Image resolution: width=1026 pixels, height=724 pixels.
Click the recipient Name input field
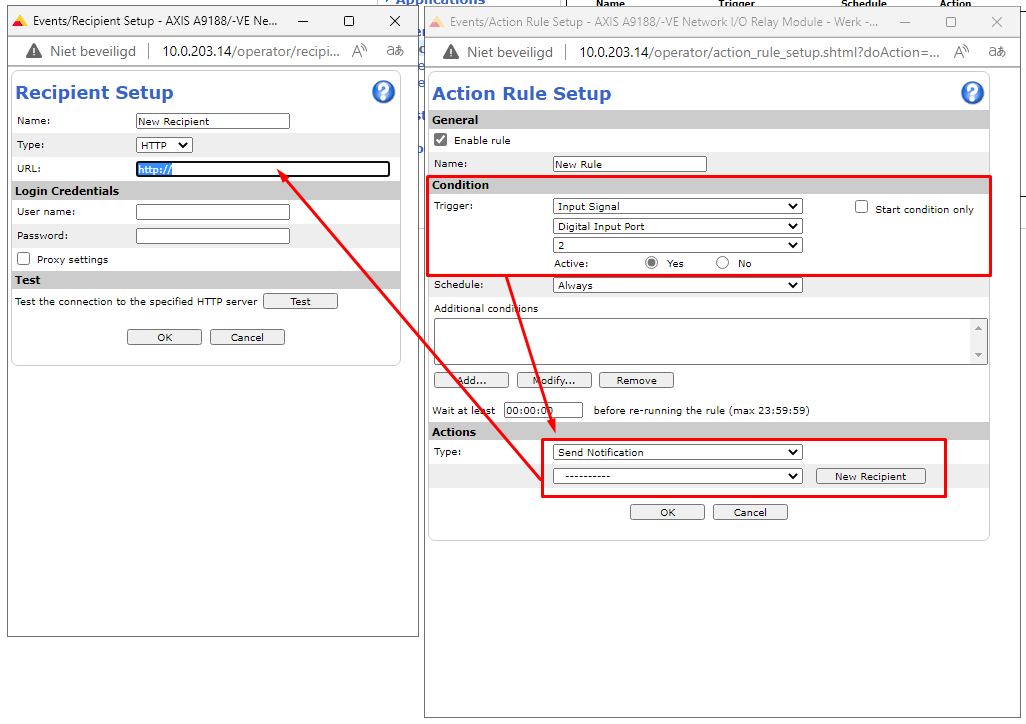213,121
